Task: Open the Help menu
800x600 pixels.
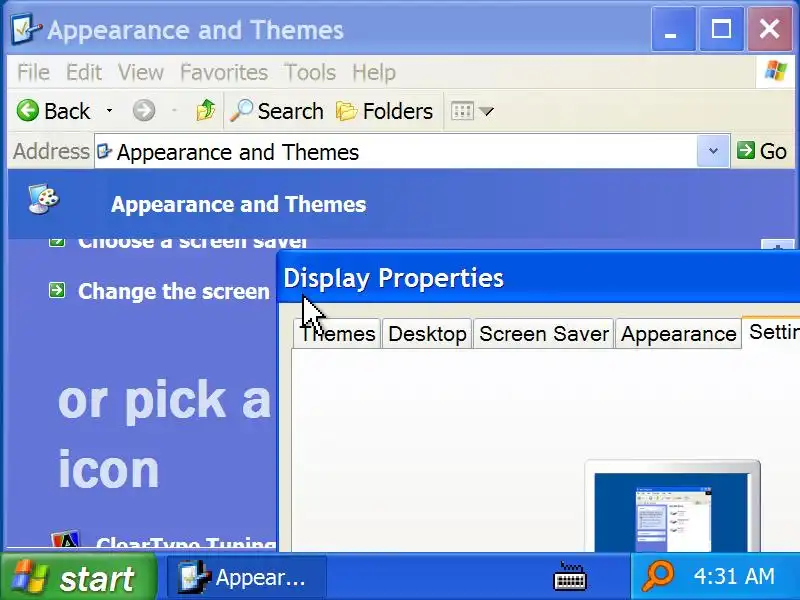Action: [374, 72]
